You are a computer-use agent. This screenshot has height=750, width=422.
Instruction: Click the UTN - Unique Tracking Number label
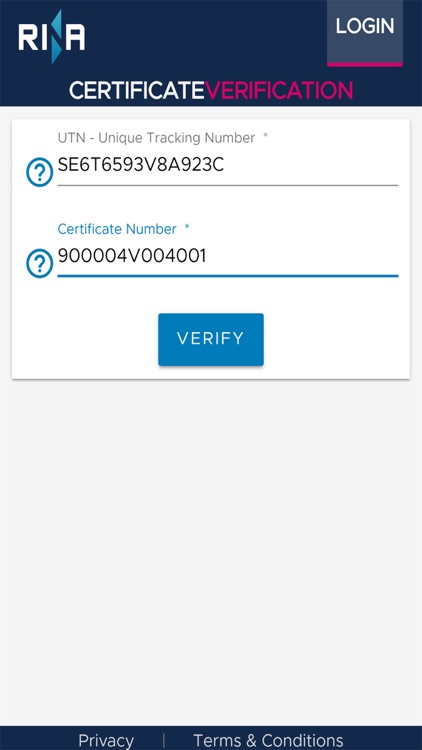coord(156,138)
